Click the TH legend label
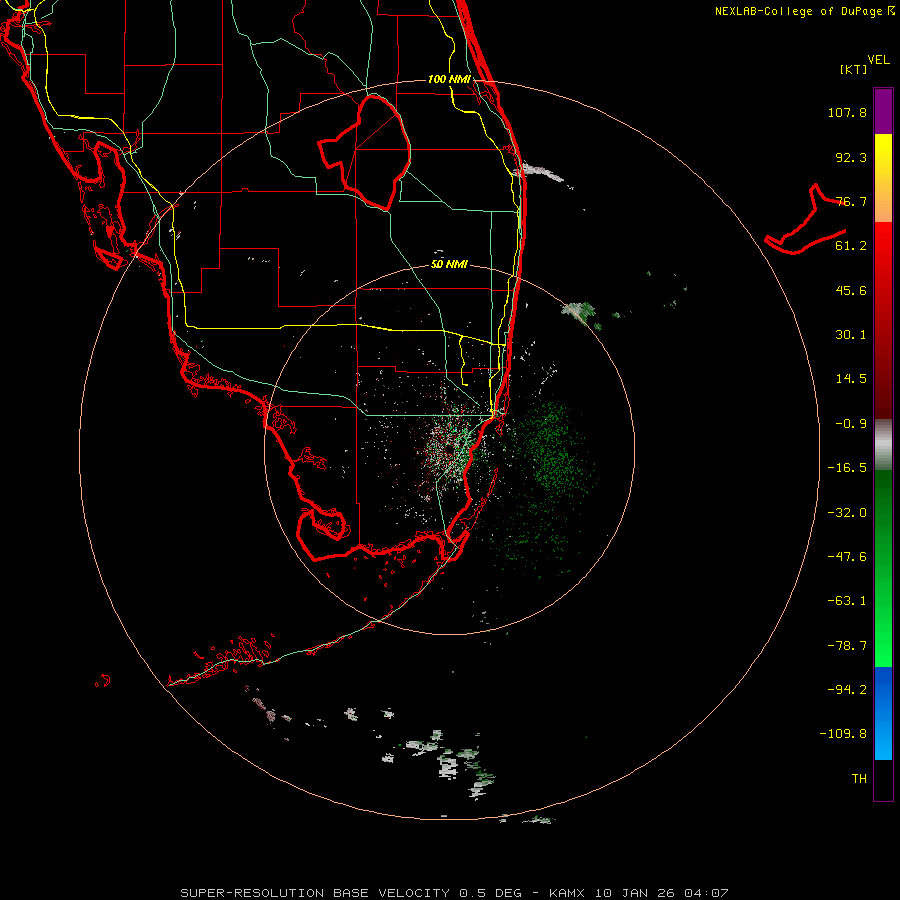Screen dimensions: 900x900 (x=859, y=779)
